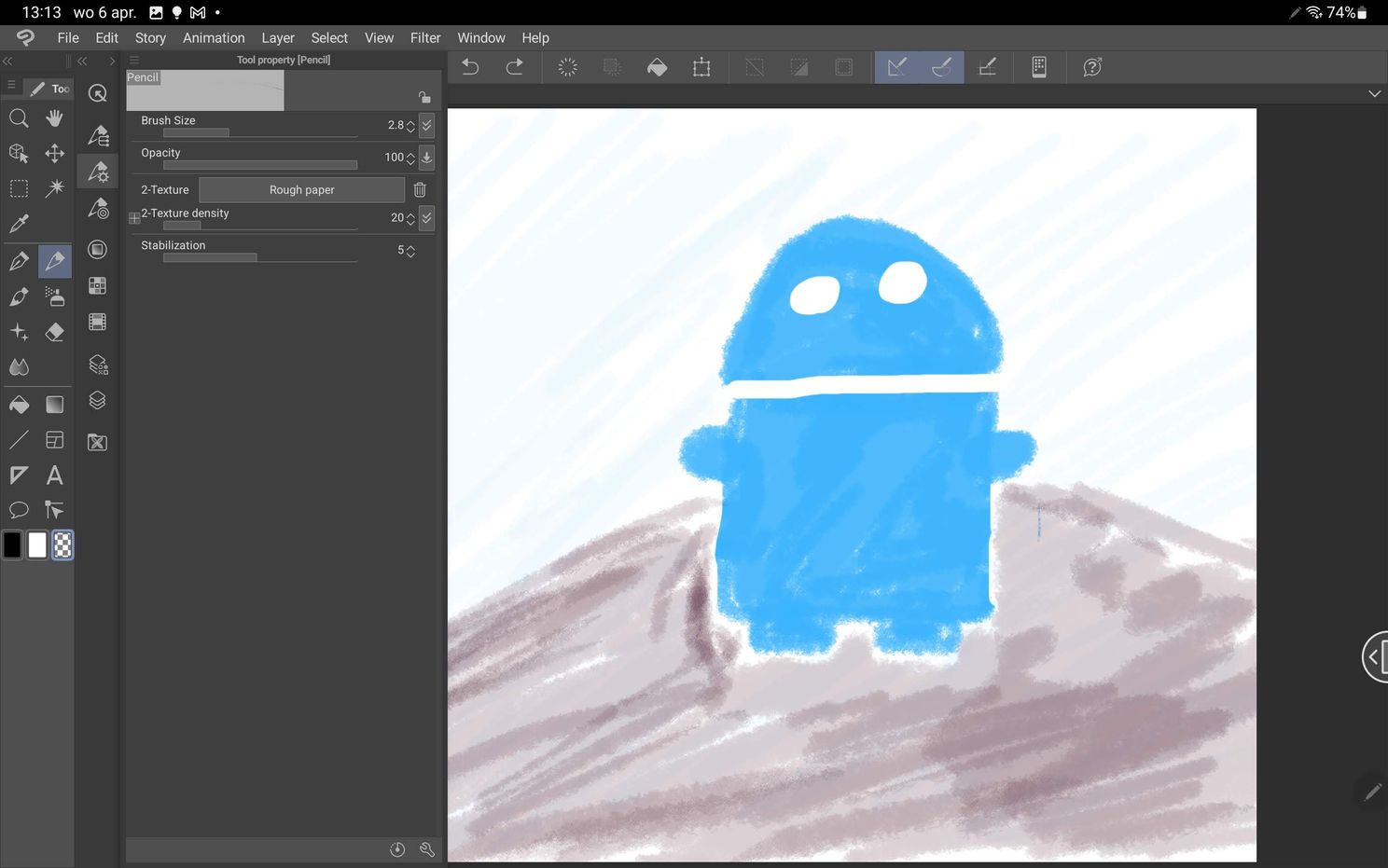Click the Opacity value stepper arrows

[410, 158]
